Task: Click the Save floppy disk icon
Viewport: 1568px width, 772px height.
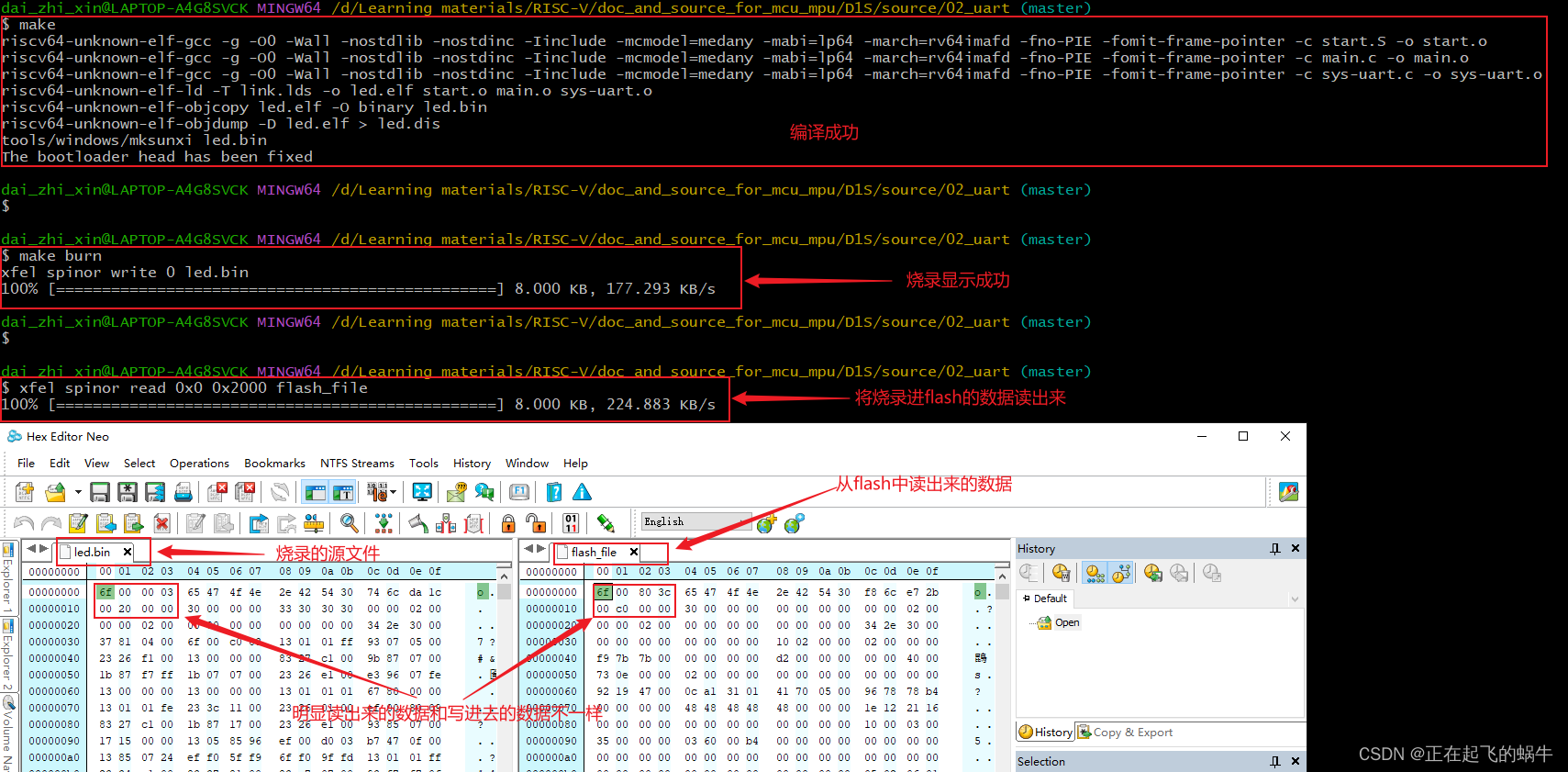Action: point(100,492)
